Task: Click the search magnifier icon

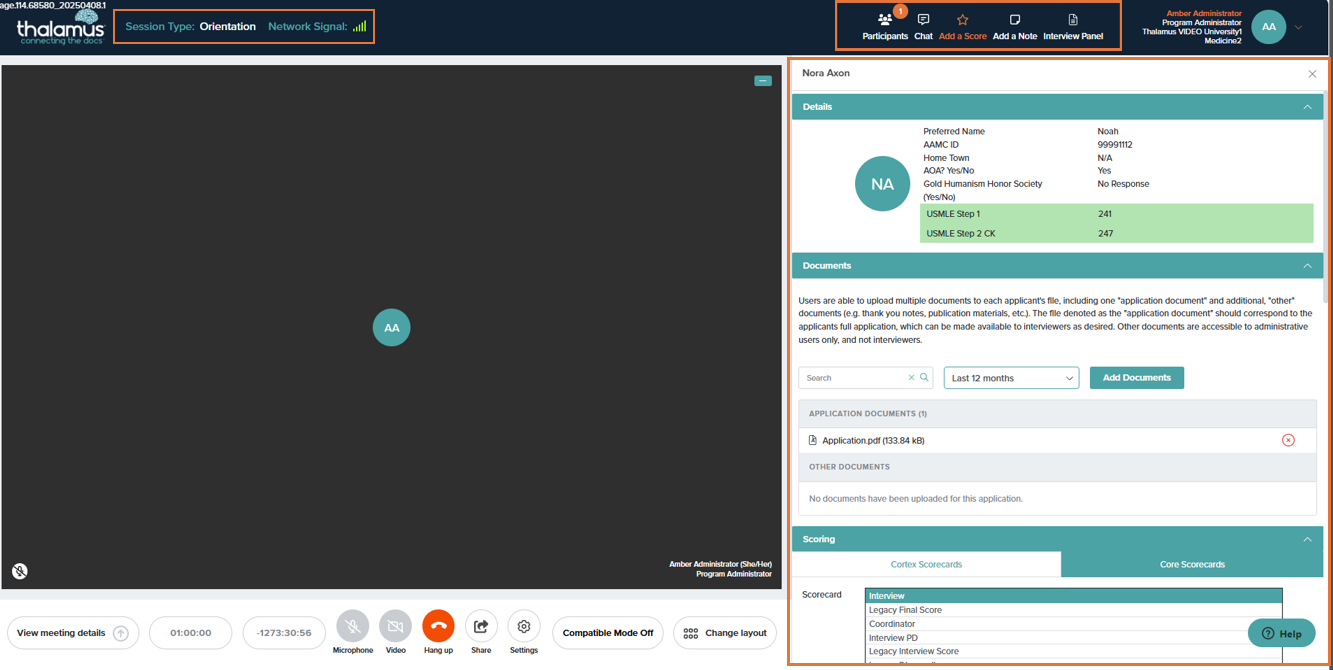Action: (x=924, y=378)
